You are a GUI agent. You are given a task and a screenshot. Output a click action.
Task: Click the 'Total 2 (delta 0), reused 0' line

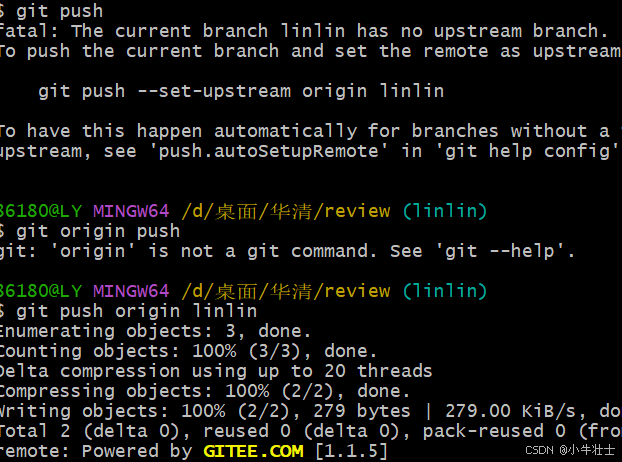pyautogui.click(x=311, y=431)
